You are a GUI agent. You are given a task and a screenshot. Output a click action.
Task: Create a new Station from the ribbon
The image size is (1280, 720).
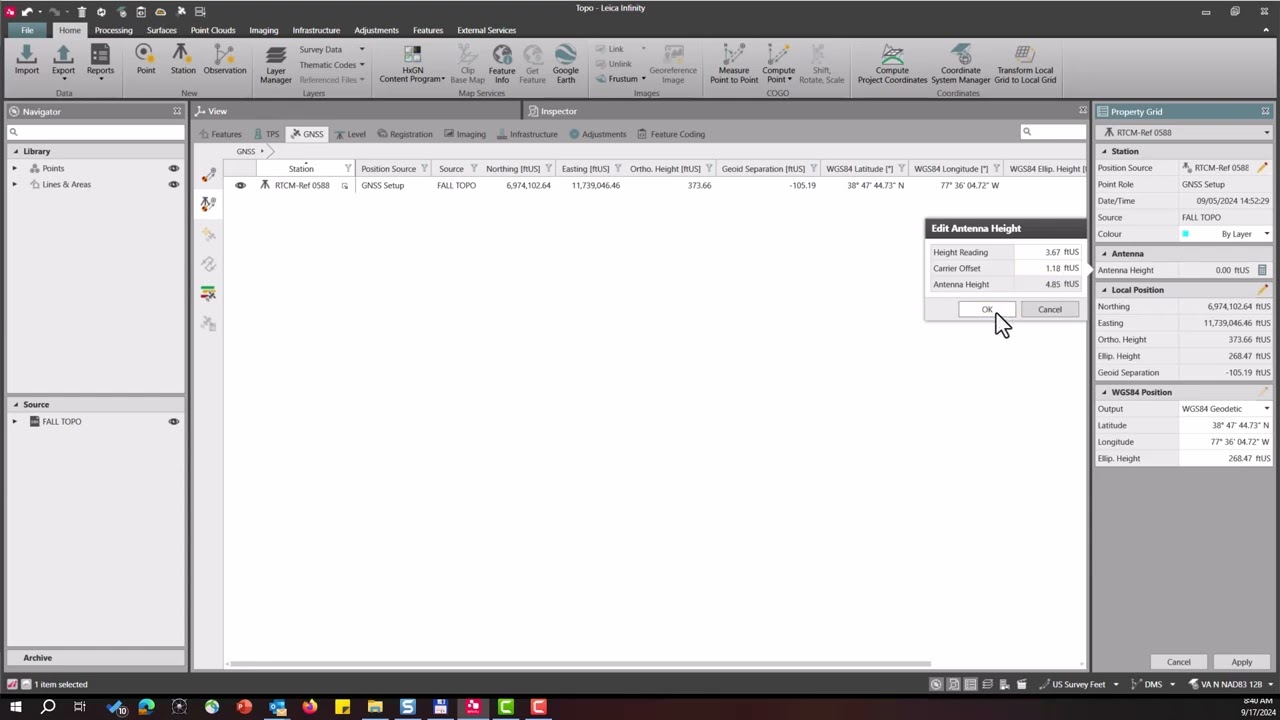pyautogui.click(x=183, y=60)
